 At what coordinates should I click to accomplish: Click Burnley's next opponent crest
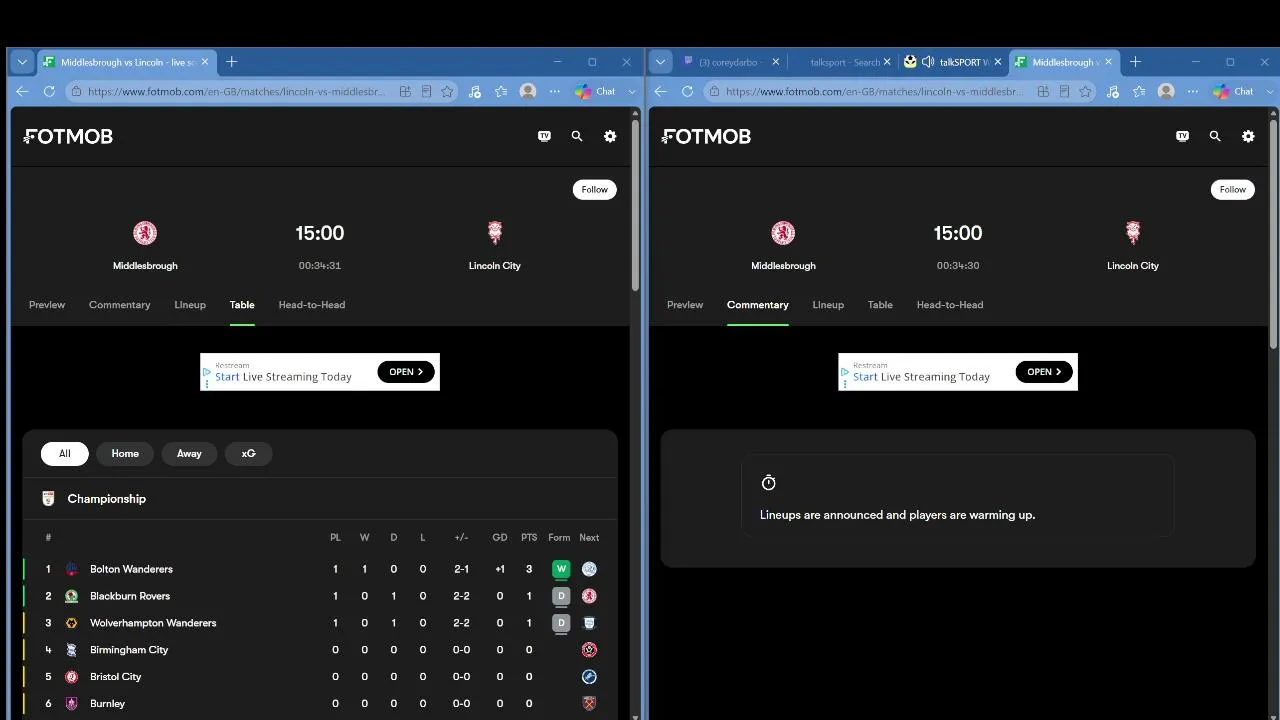tap(589, 704)
